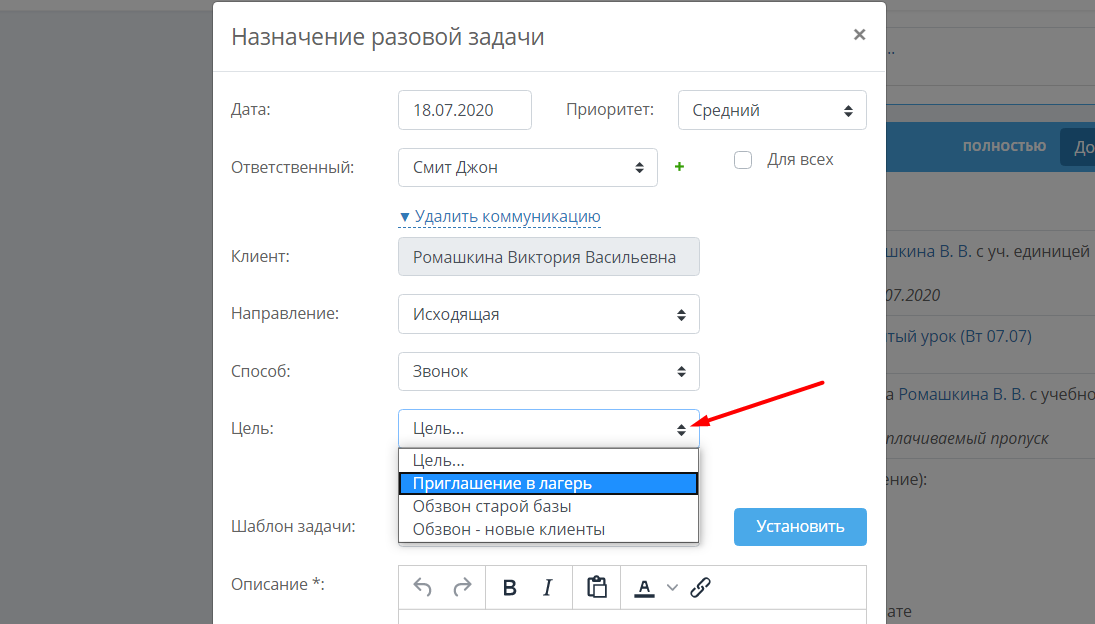
Task: Select option Приглашение в лагерь
Action: pos(548,483)
